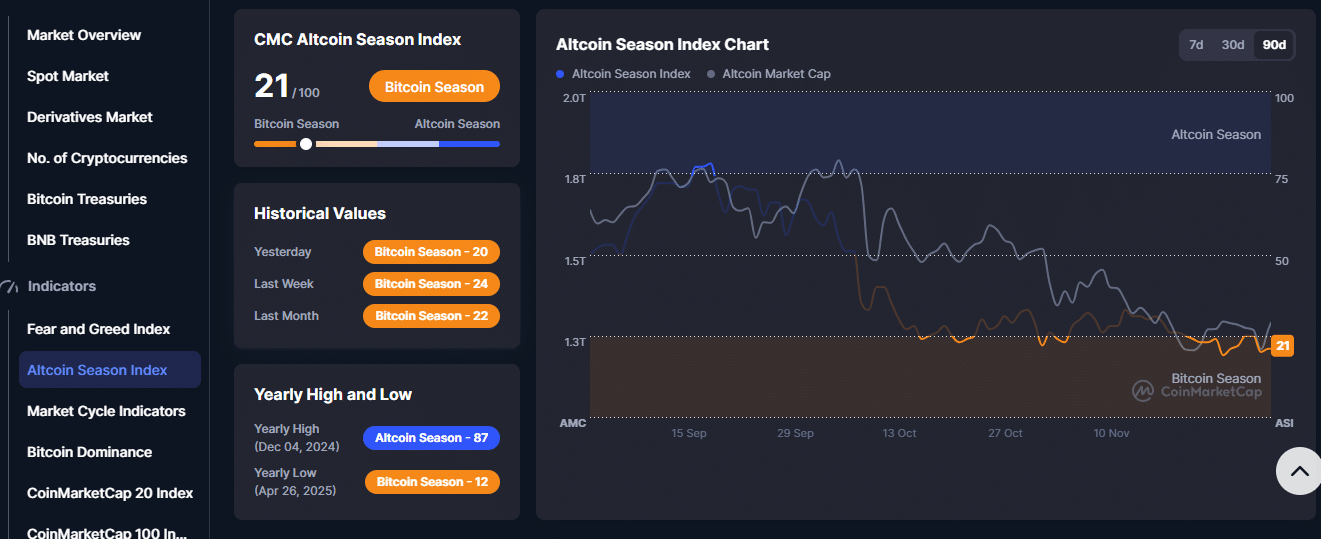Image resolution: width=1321 pixels, height=539 pixels.
Task: Switch chart range to 30d
Action: click(x=1233, y=45)
